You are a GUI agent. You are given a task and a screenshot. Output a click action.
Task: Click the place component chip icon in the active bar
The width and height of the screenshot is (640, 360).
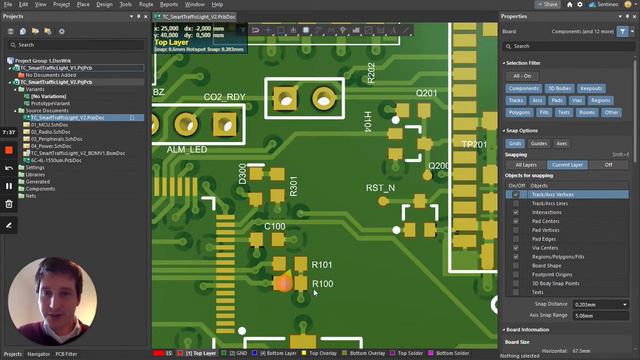pyautogui.click(x=306, y=30)
